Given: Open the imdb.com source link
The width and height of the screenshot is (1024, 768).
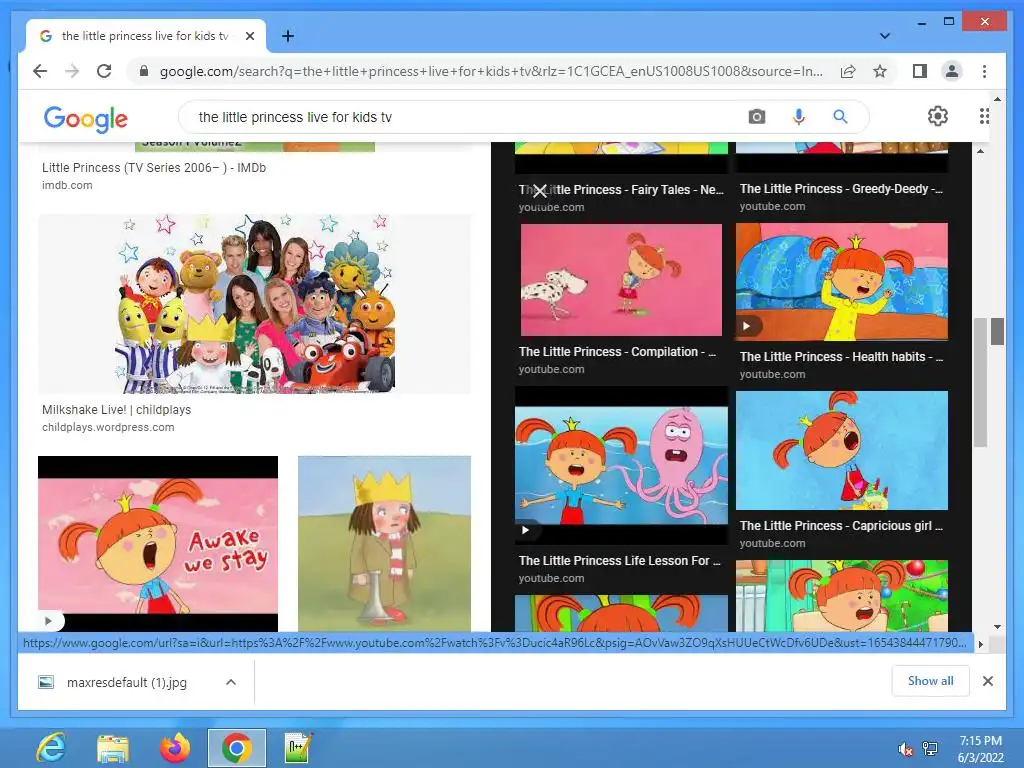Looking at the screenshot, I should (67, 185).
